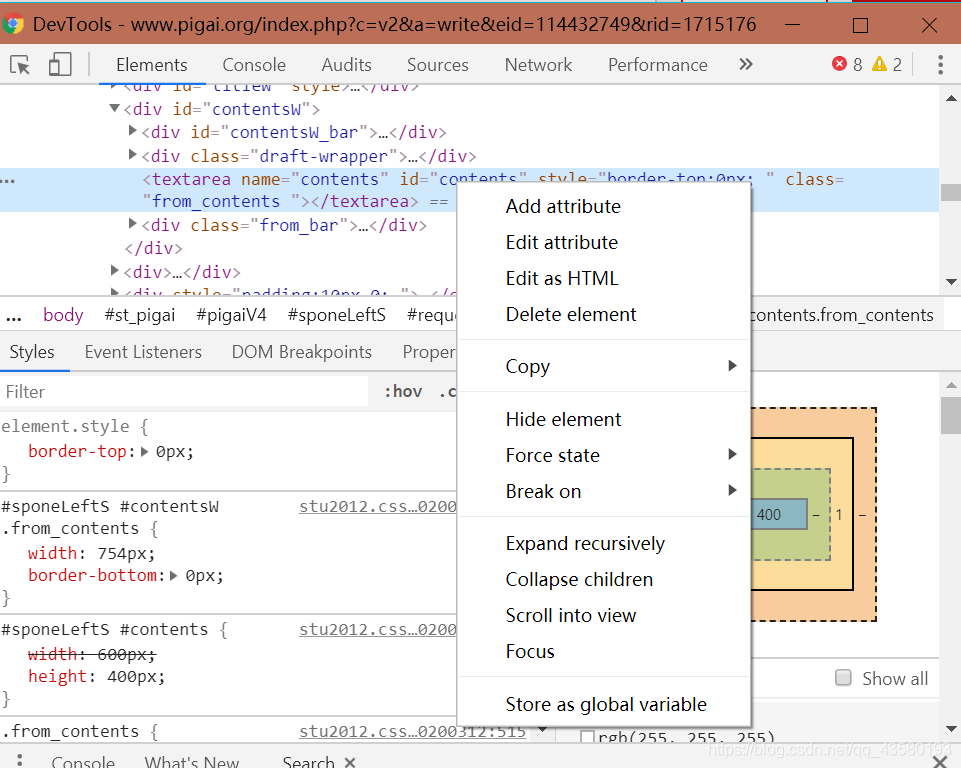The image size is (961, 768).
Task: Open stu2012.css link for .from_contents width rule
Action: 378,507
